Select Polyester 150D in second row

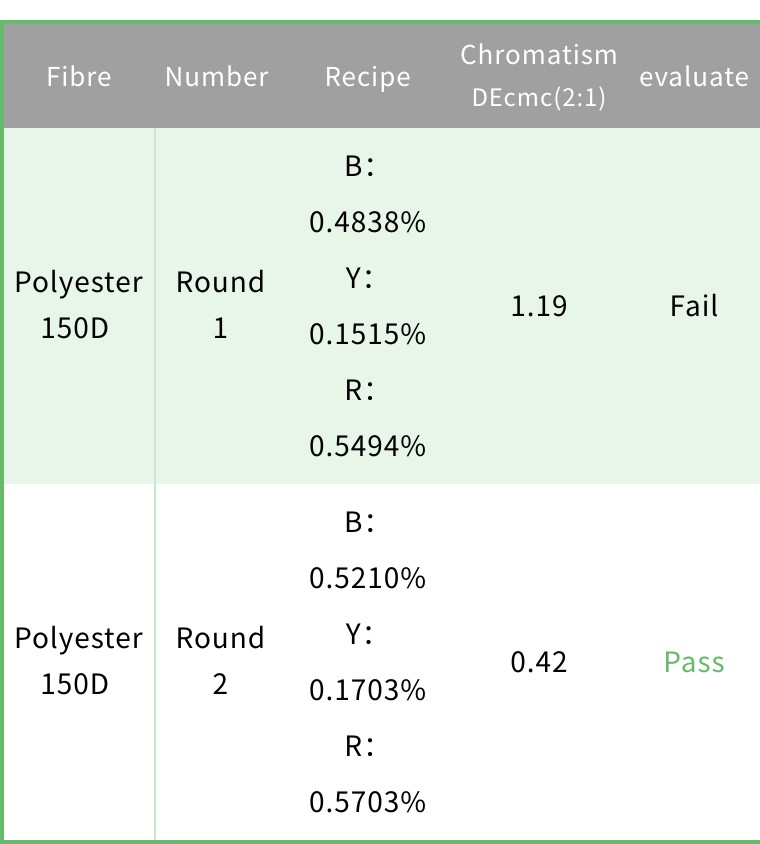(x=79, y=661)
